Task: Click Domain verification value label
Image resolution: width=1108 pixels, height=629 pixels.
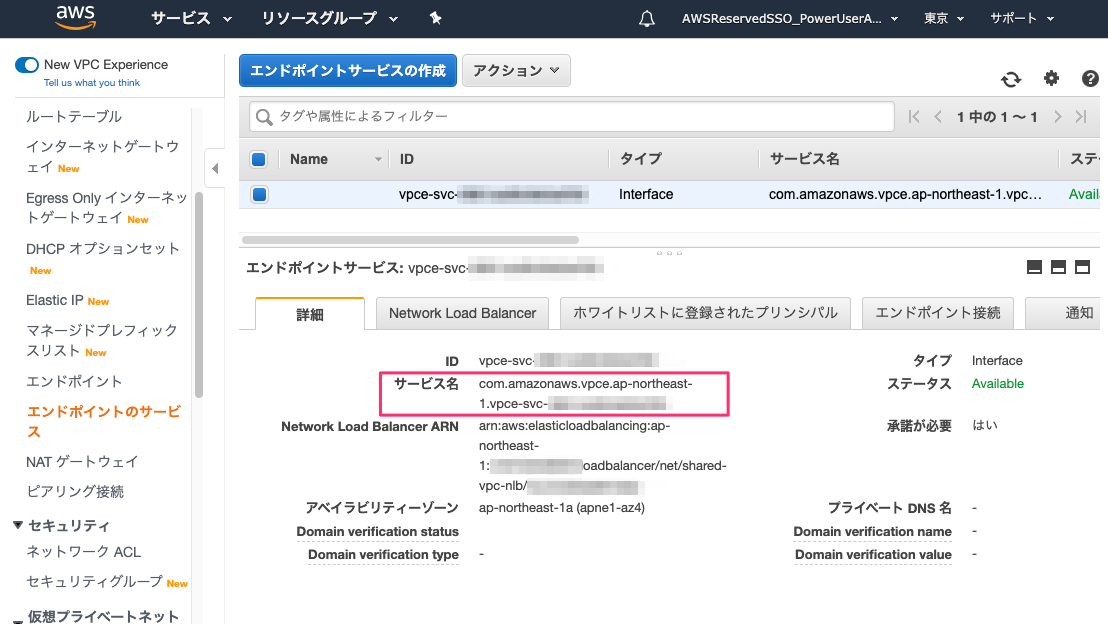Action: point(873,555)
